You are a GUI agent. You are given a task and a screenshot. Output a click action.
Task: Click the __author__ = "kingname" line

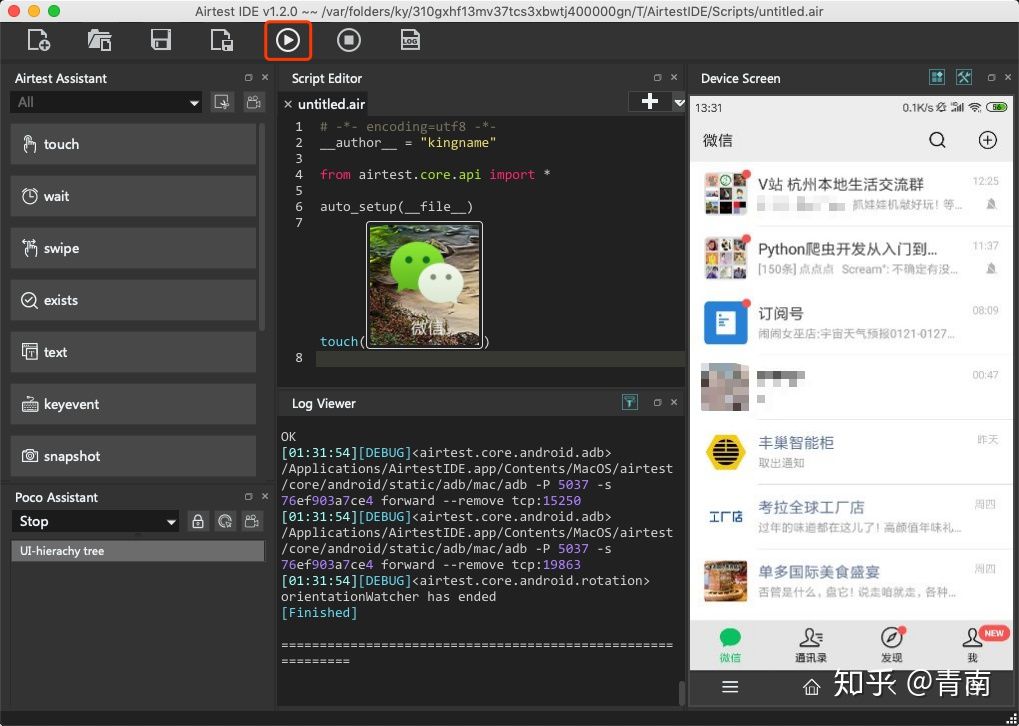[408, 143]
